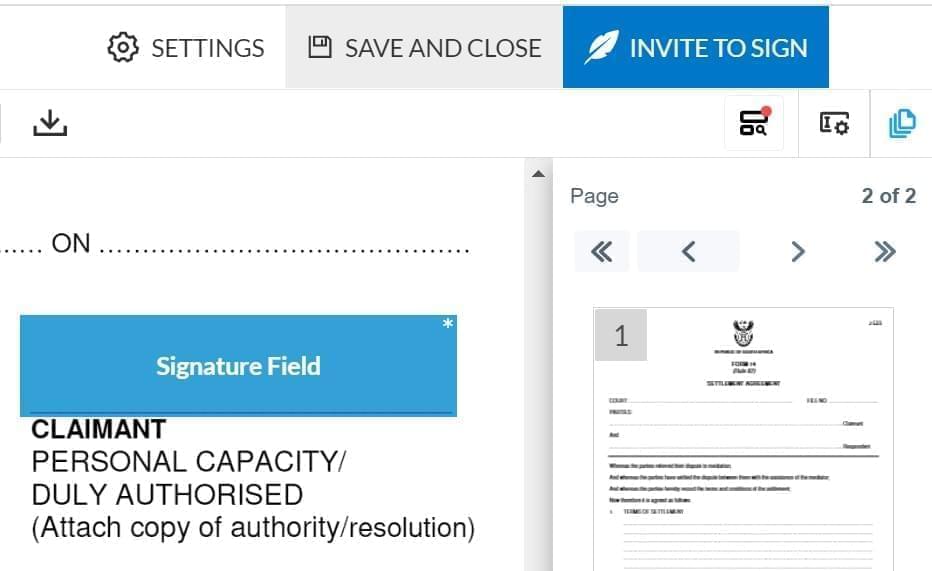Jump to last page with double-right chevron

[x=884, y=251]
